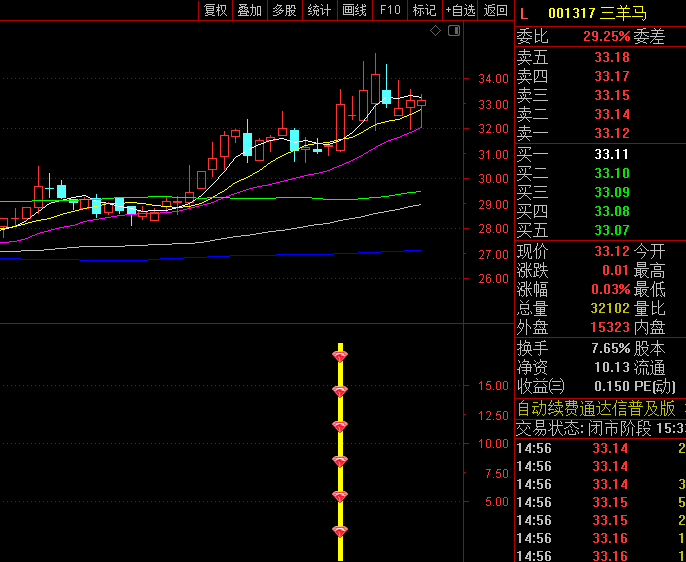
Task: Click the diamond icon above the chart
Action: (435, 31)
